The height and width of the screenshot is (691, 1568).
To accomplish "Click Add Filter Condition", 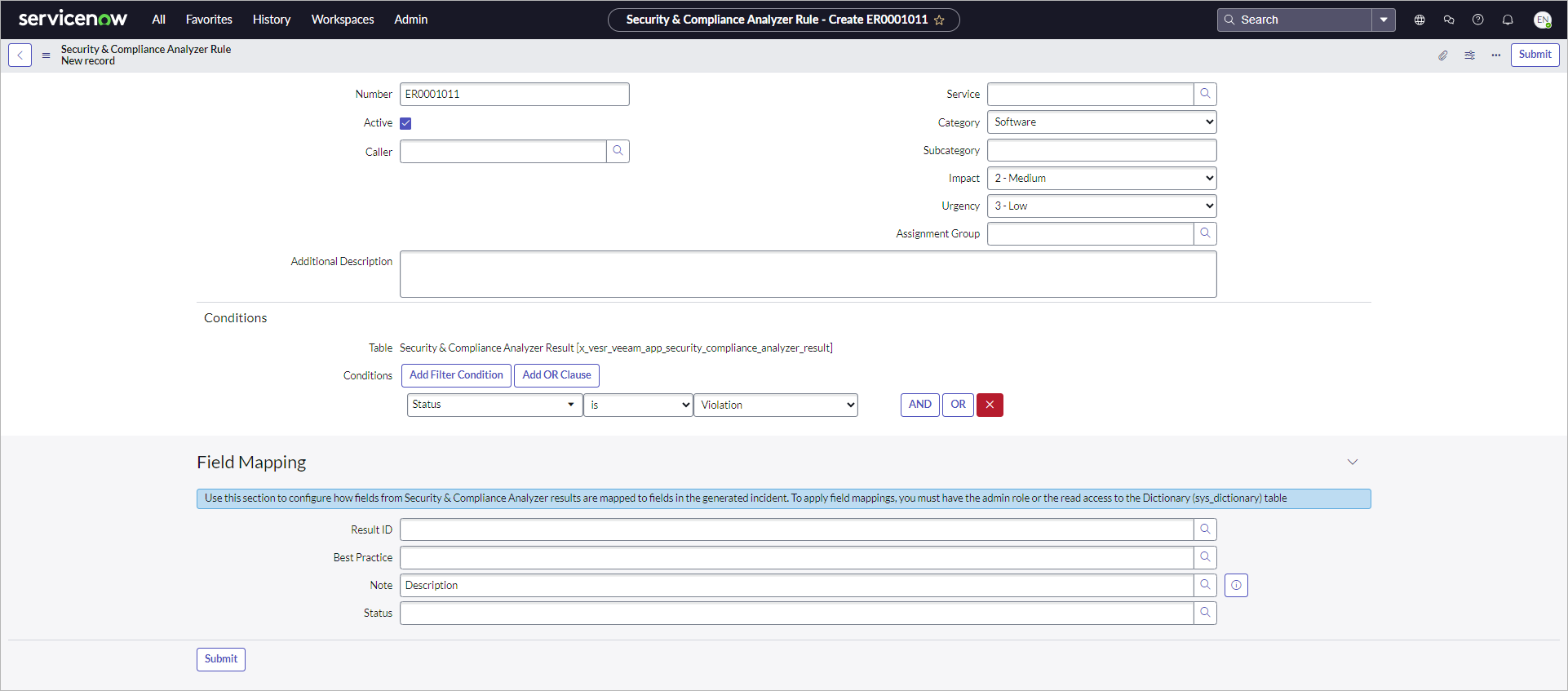I will coord(456,375).
